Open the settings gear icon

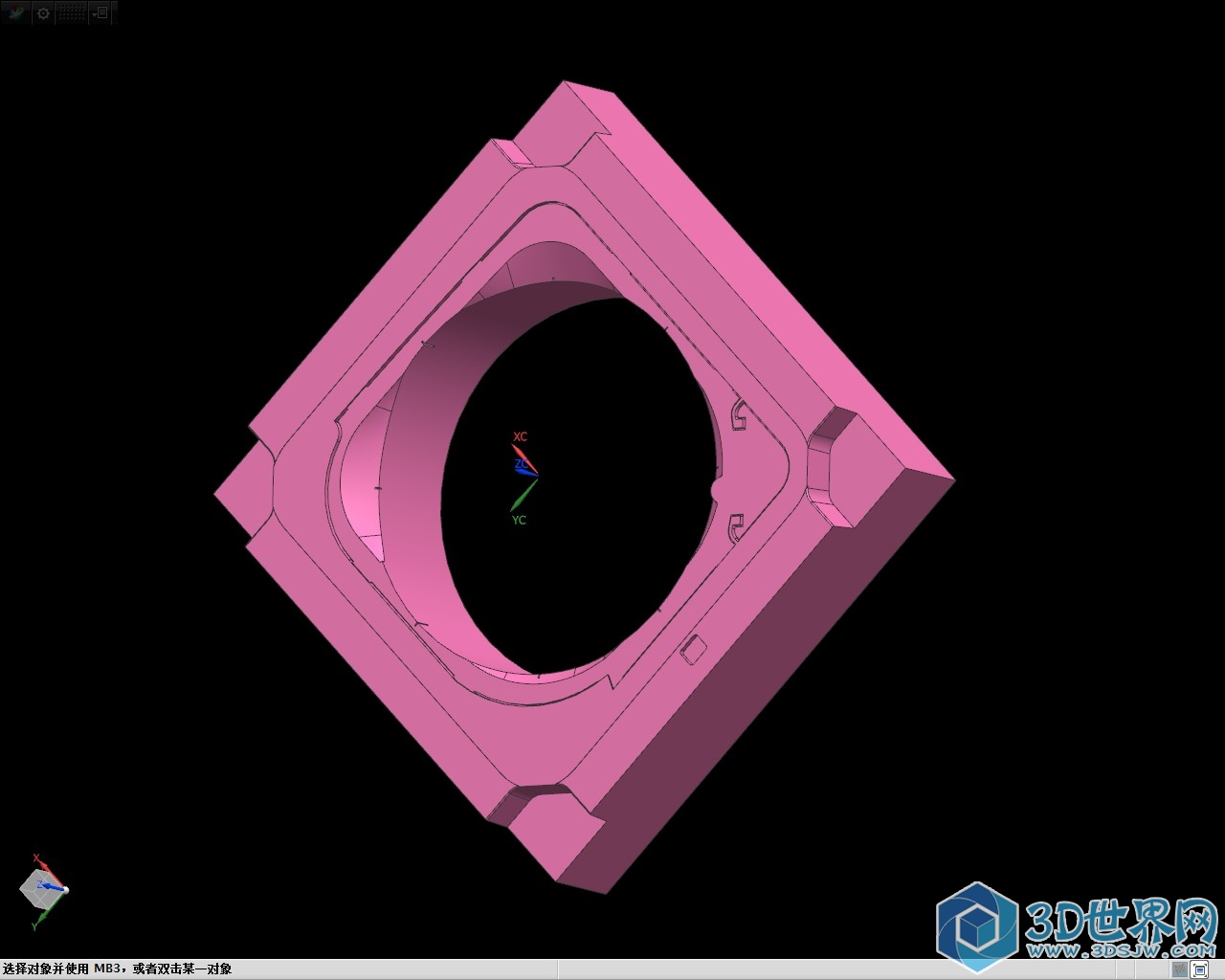point(43,13)
